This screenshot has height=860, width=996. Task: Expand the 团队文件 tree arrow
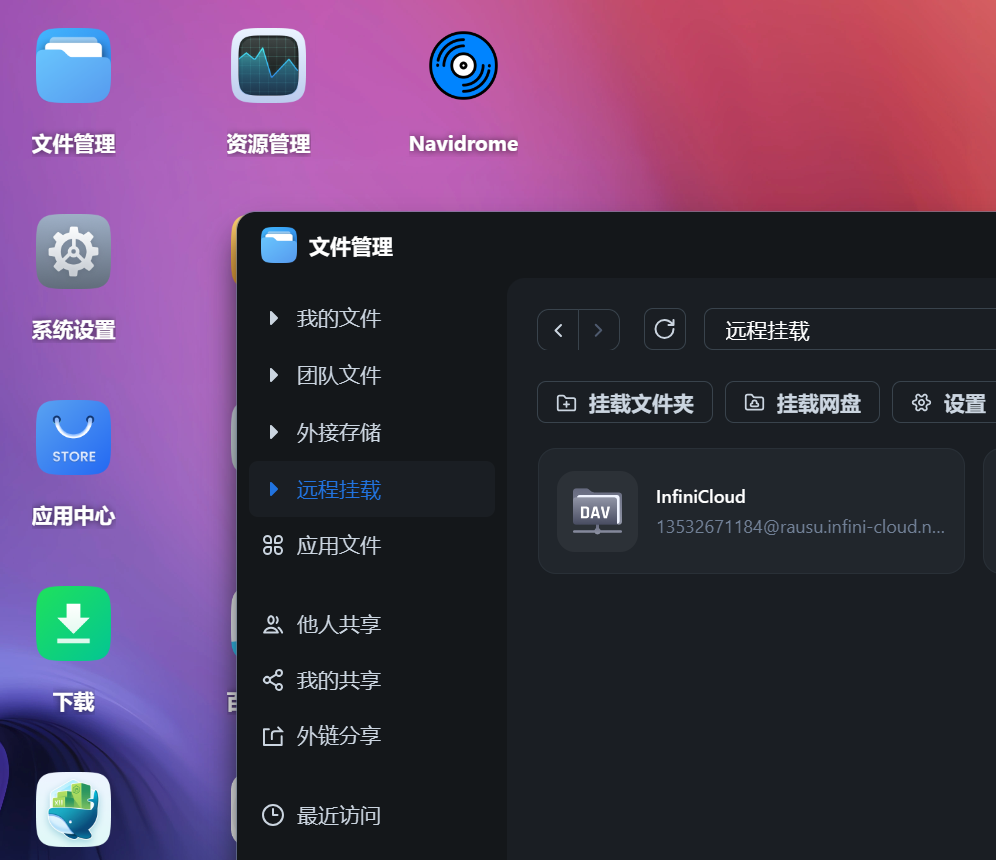tap(274, 375)
